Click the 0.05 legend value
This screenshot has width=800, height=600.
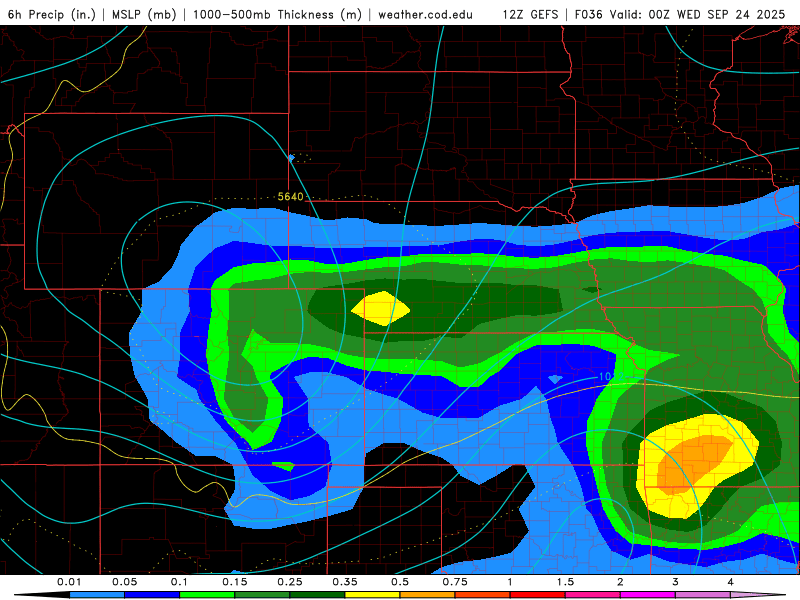[x=124, y=582]
